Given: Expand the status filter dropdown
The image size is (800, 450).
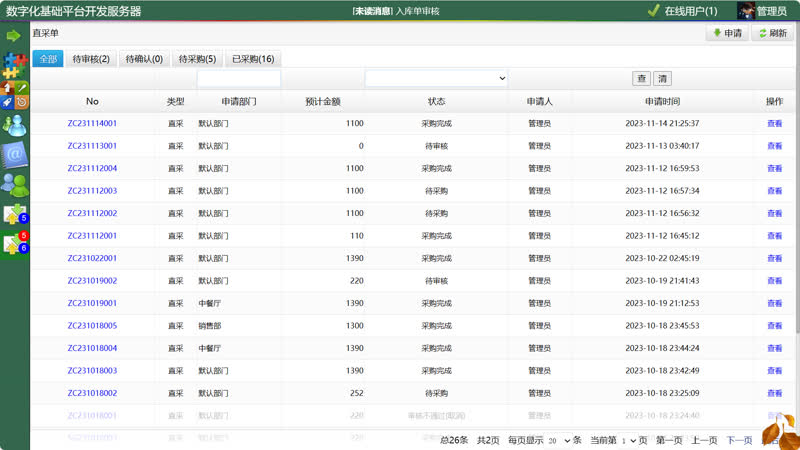Looking at the screenshot, I should pyautogui.click(x=436, y=78).
